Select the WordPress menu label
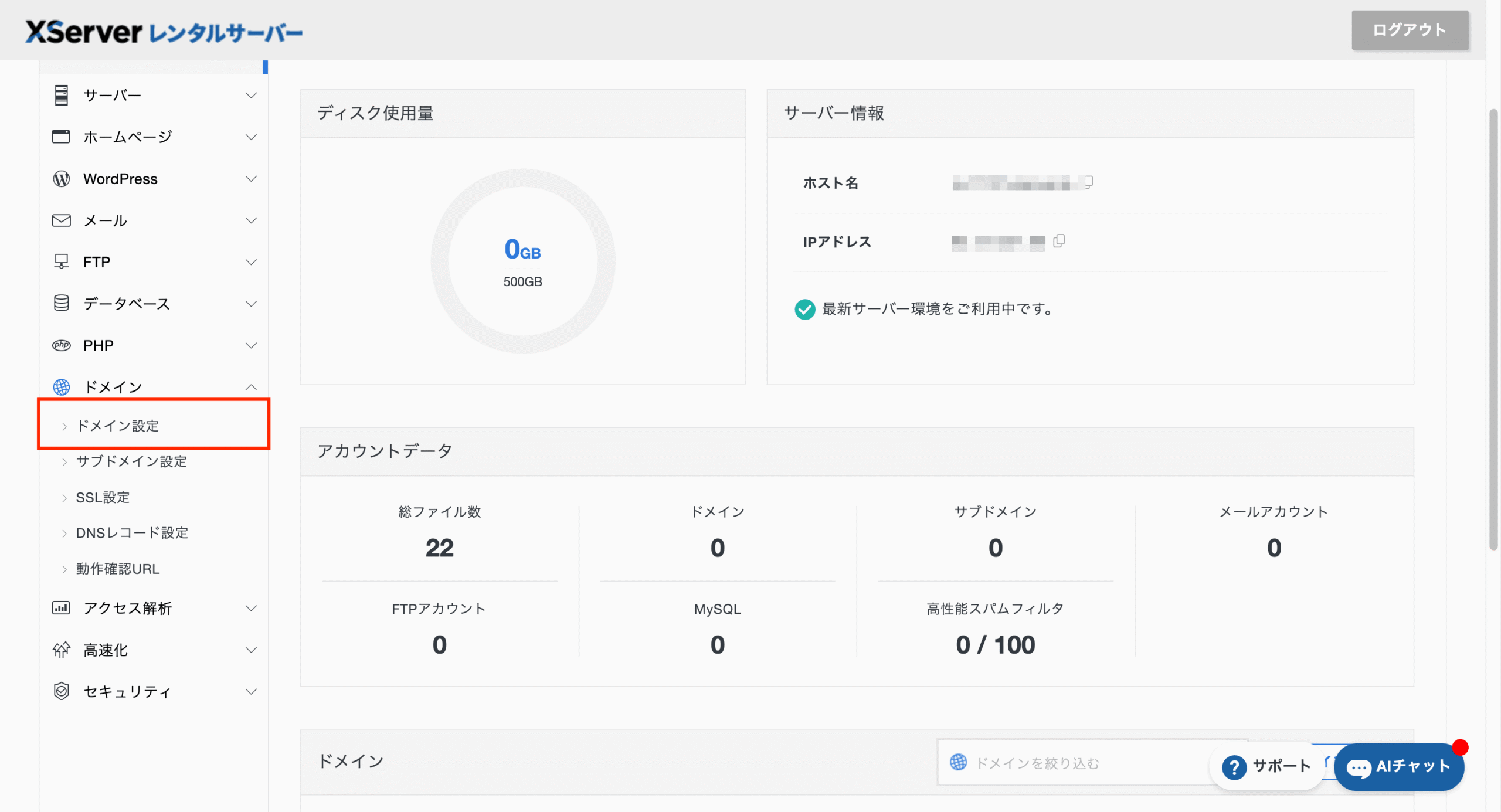This screenshot has height=812, width=1501. [120, 179]
